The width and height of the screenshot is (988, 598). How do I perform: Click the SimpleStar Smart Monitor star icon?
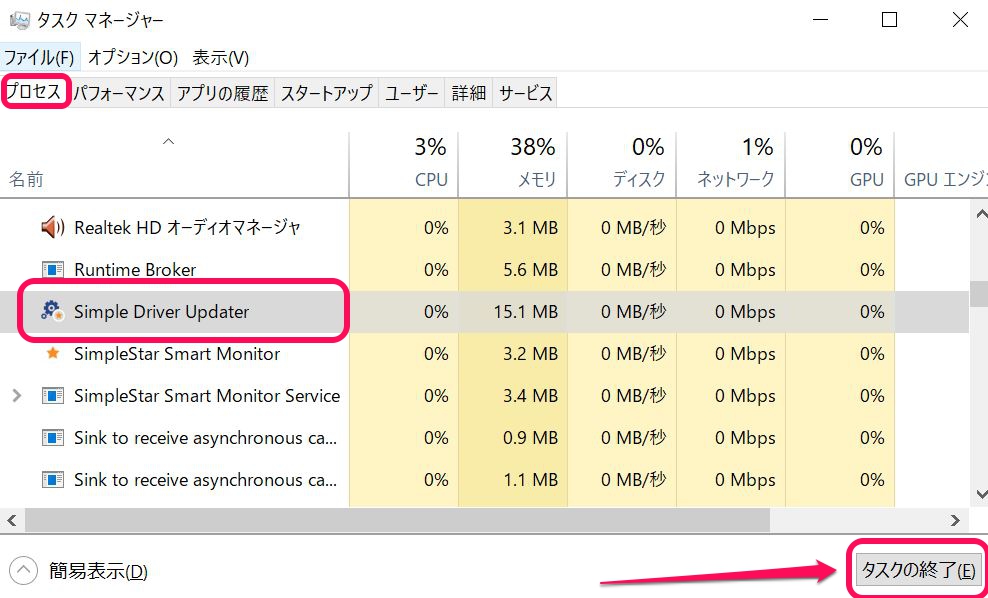(52, 354)
